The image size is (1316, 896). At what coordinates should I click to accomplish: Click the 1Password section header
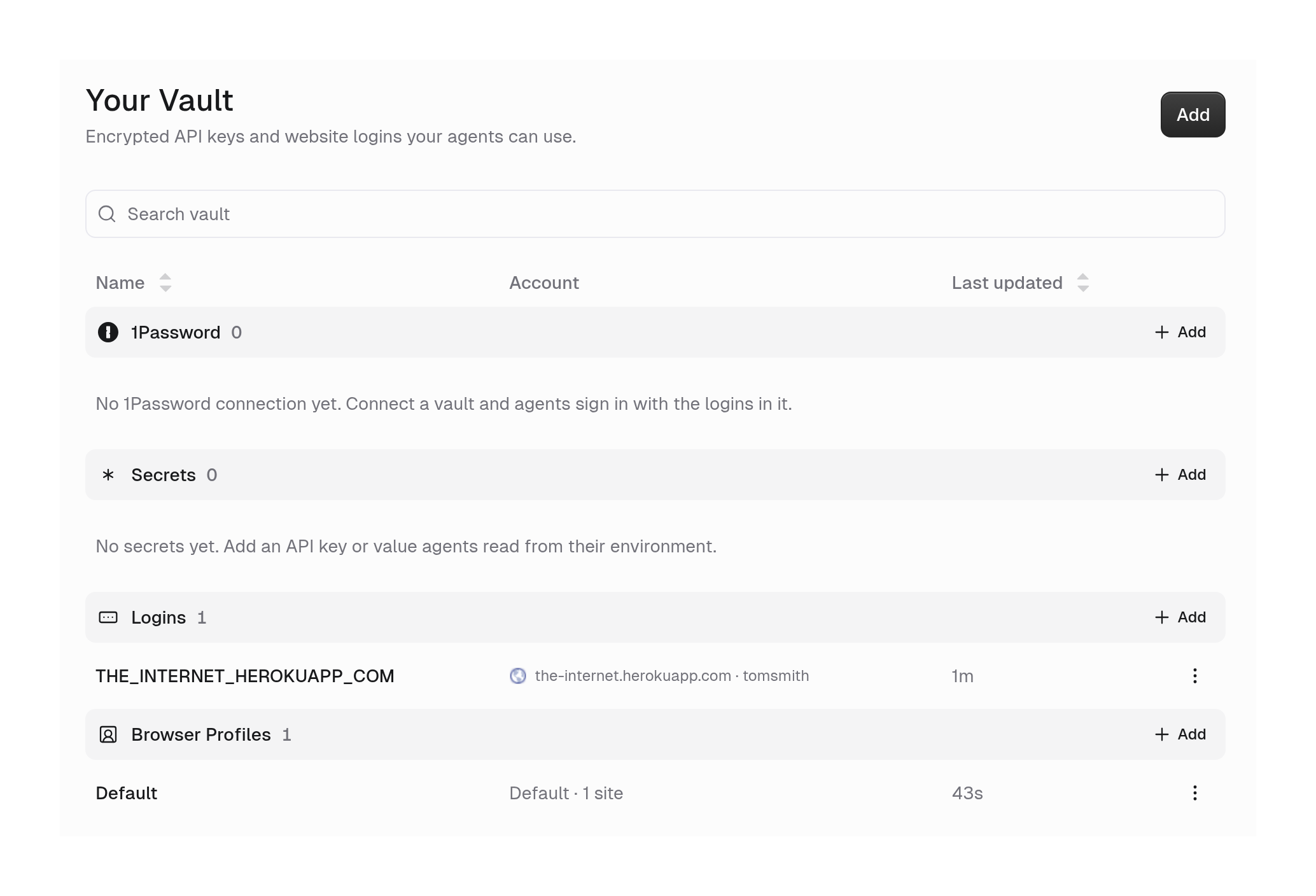(655, 332)
